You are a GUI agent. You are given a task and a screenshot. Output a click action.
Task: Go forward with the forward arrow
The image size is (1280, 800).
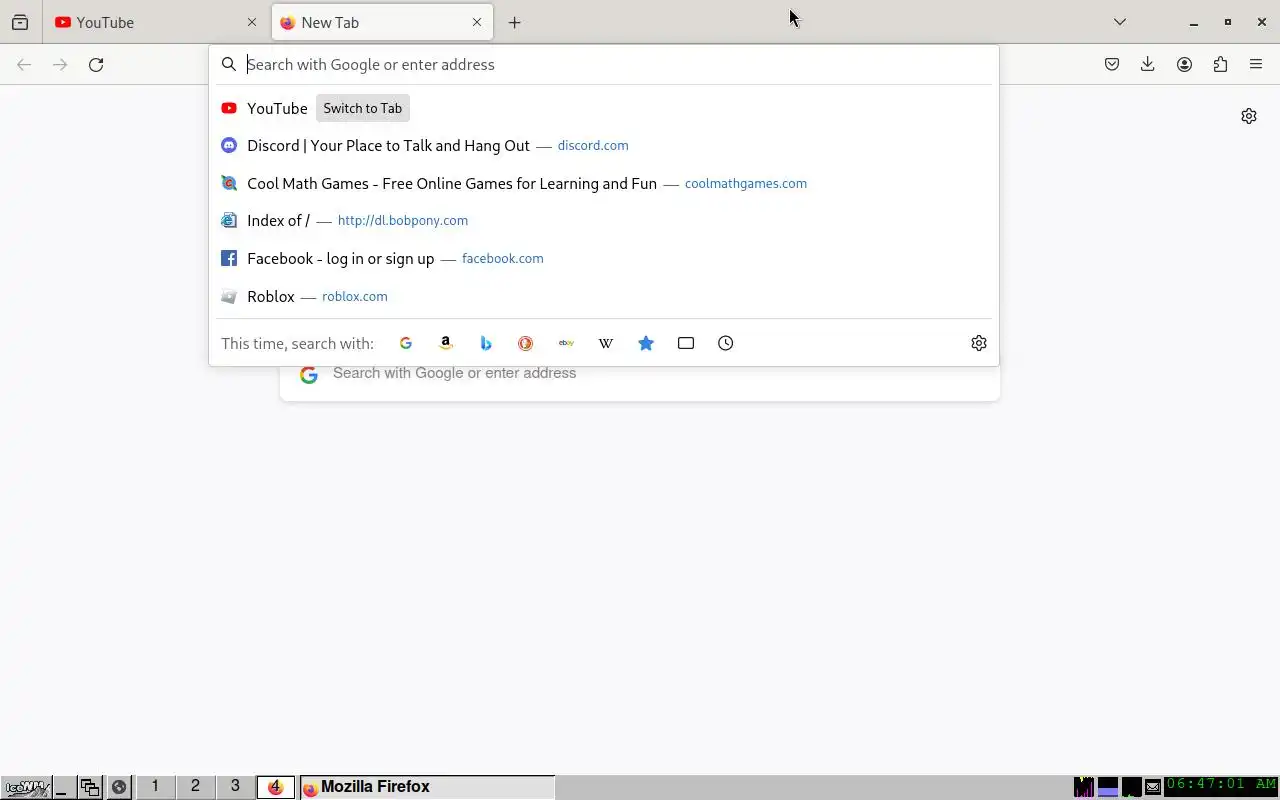tap(60, 64)
